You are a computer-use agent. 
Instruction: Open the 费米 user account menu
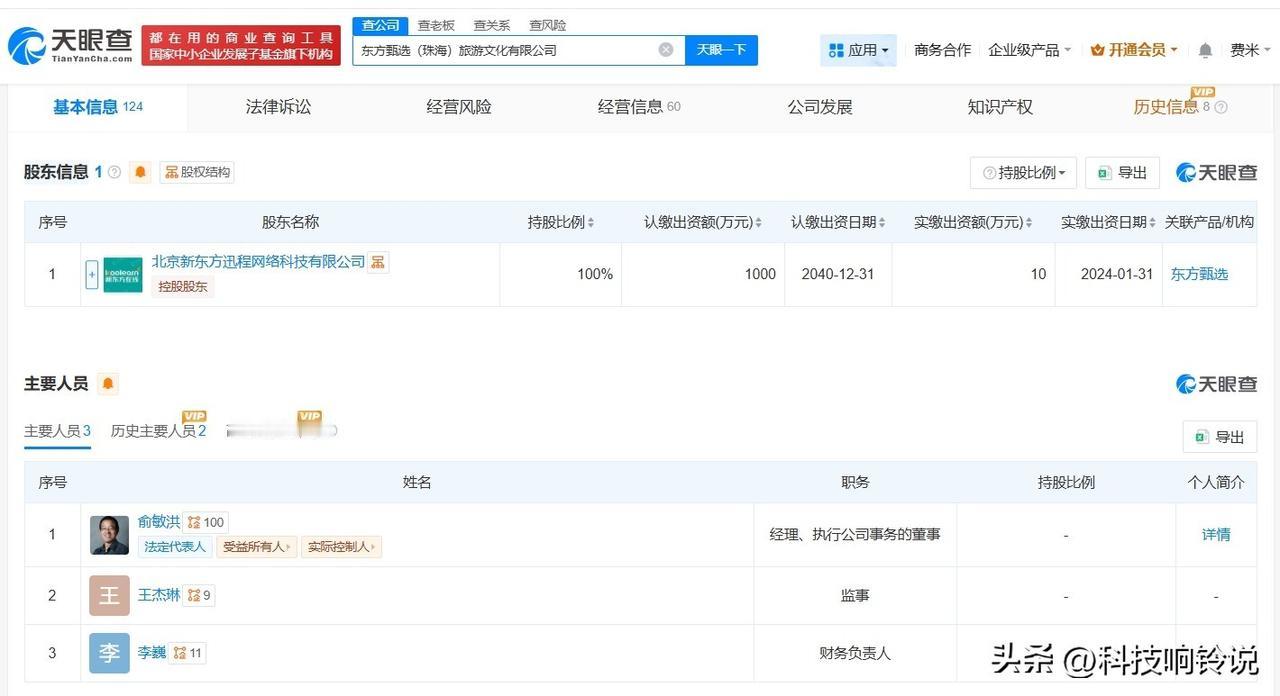1250,50
